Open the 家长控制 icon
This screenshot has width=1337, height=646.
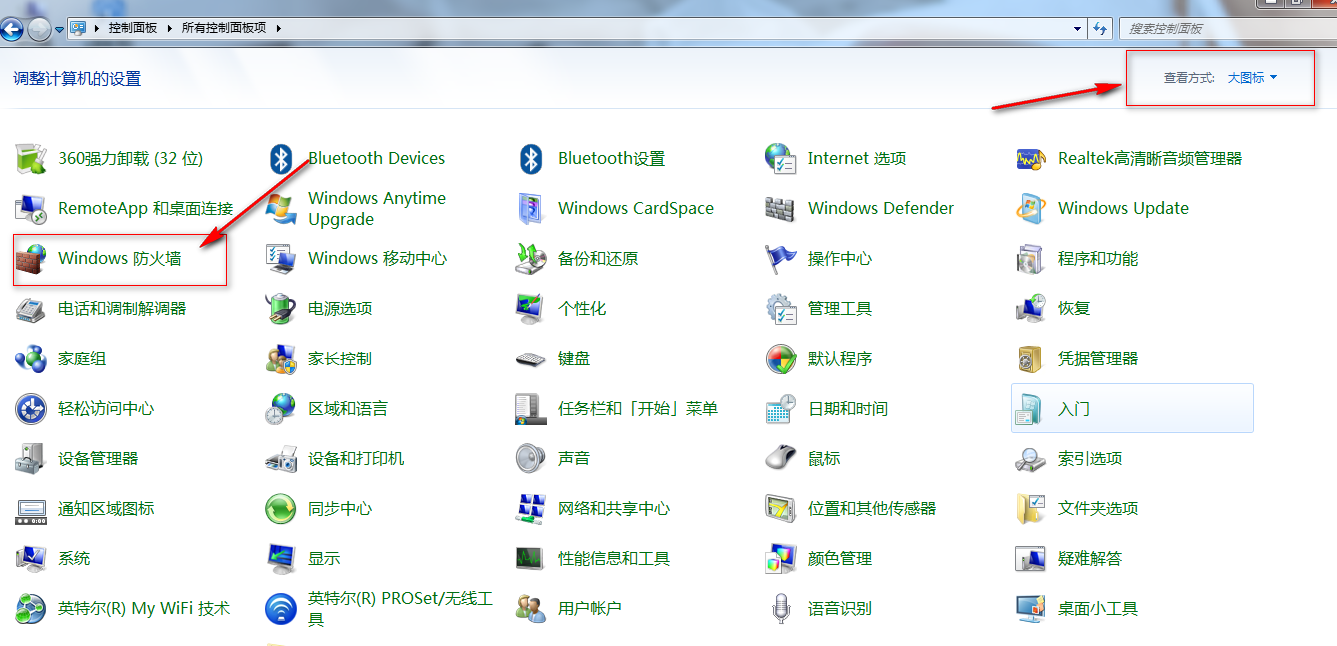pyautogui.click(x=281, y=358)
